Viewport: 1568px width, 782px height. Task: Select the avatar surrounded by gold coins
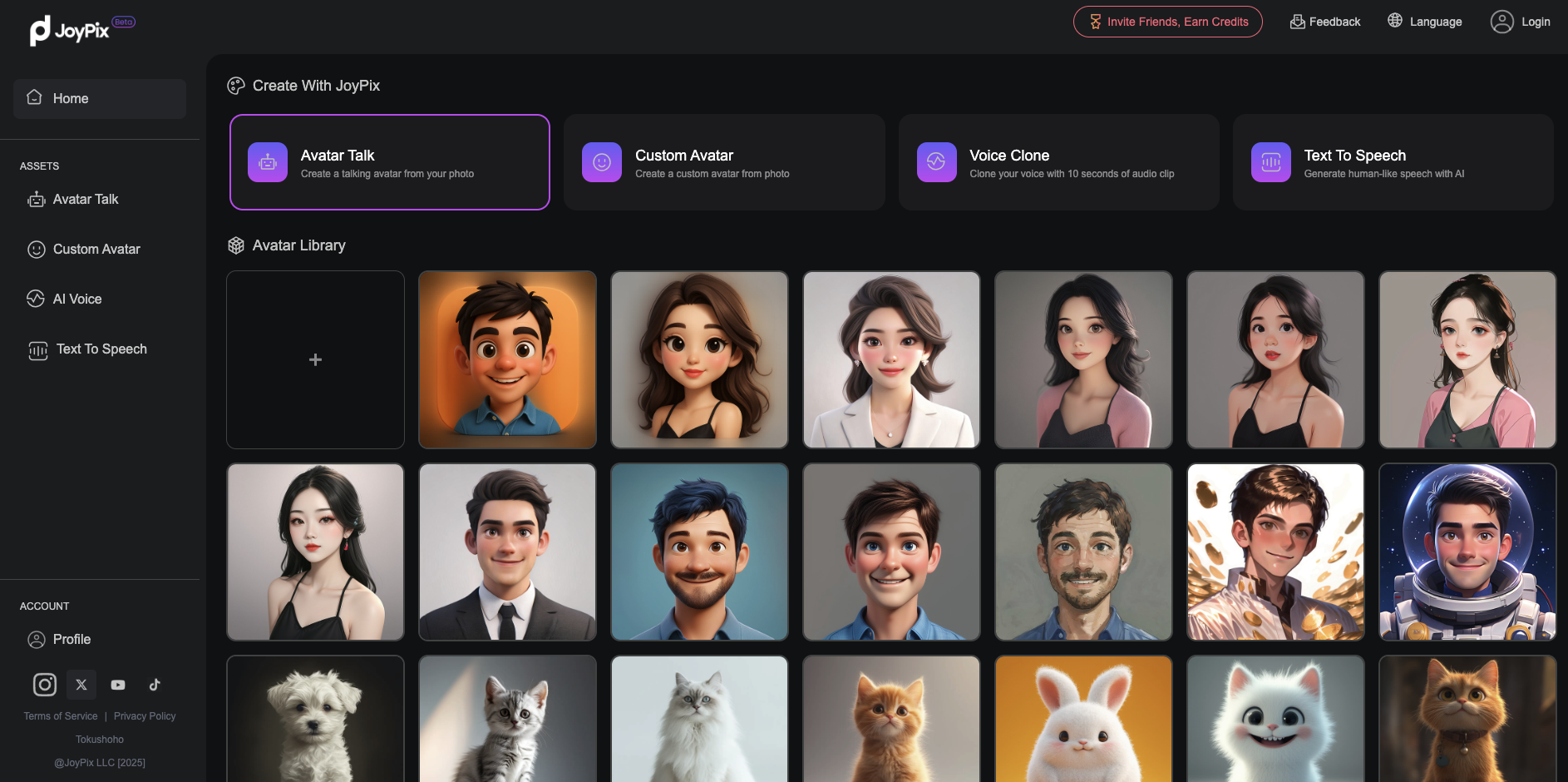coord(1275,552)
